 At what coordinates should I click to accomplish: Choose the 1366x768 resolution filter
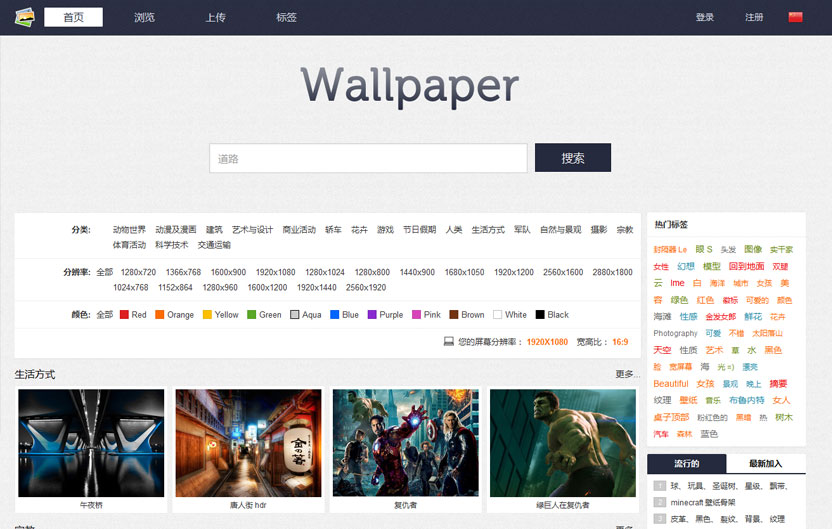click(184, 272)
